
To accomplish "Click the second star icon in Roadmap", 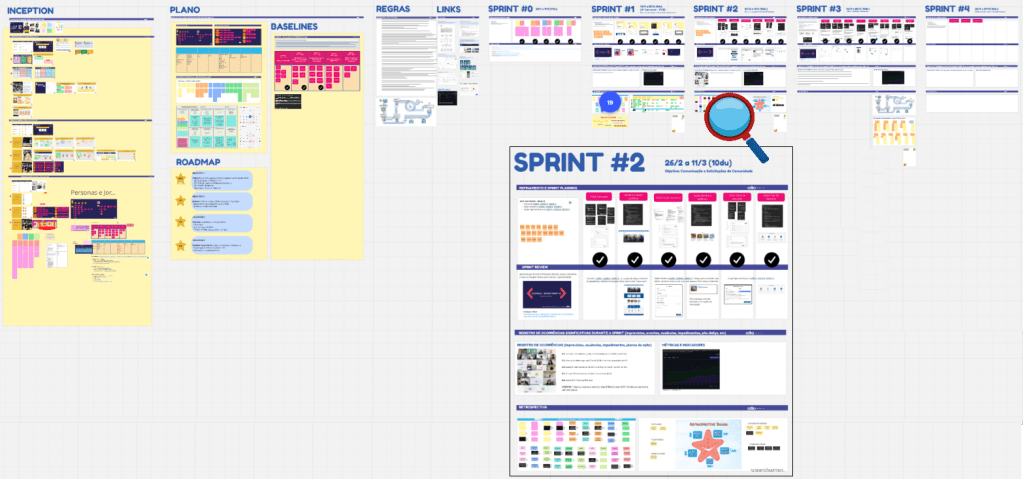I will (181, 200).
